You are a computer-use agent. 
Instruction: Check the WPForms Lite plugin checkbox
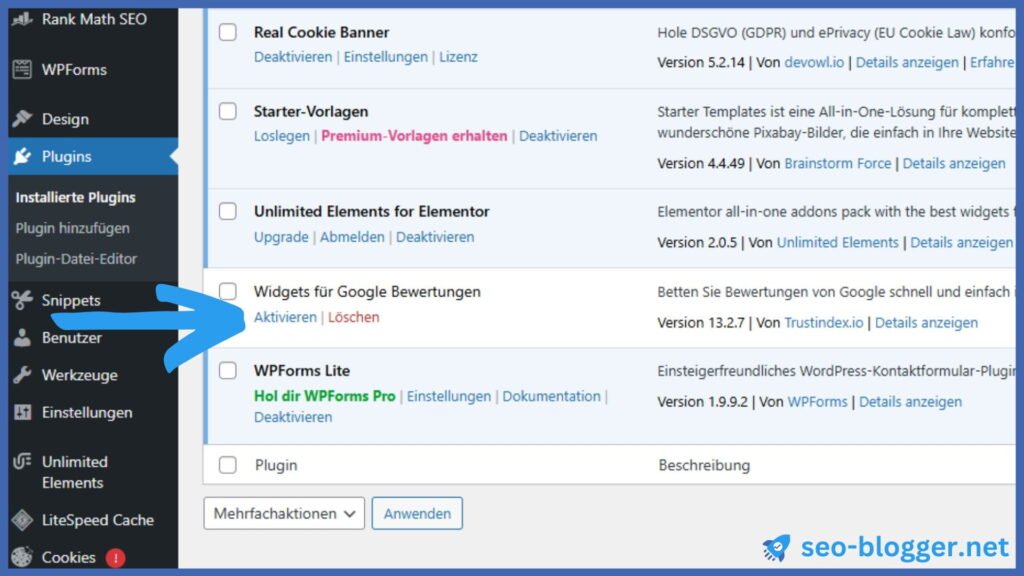tap(228, 370)
